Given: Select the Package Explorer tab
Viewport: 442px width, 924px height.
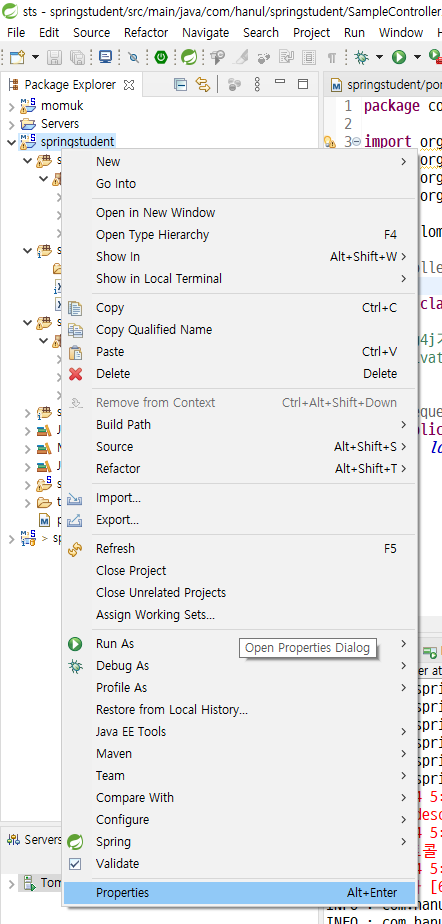Looking at the screenshot, I should coord(70,85).
